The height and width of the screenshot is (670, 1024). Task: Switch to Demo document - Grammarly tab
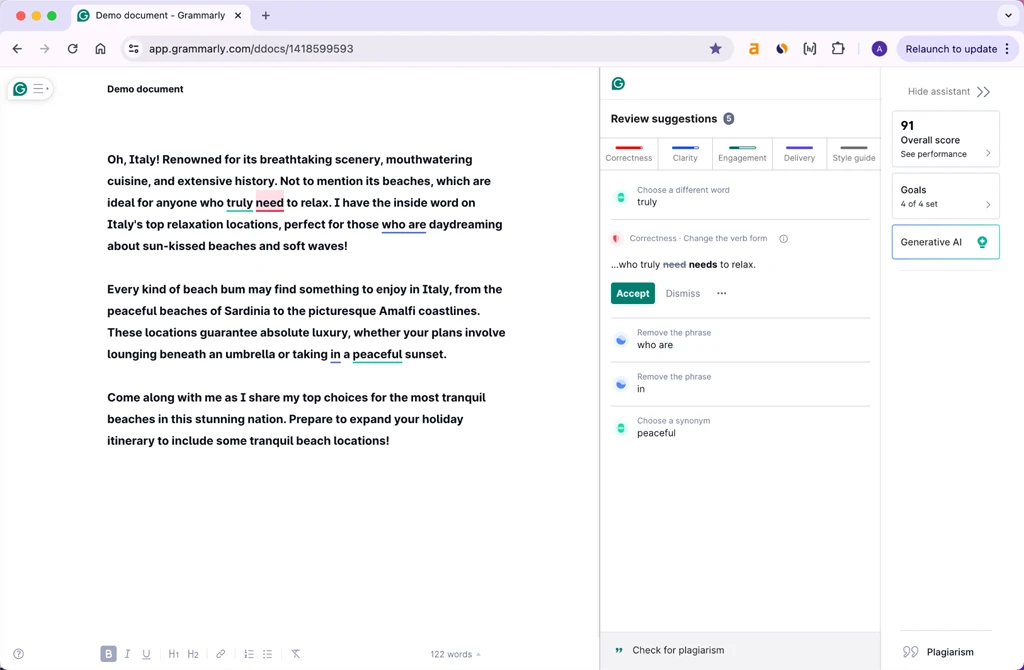click(160, 16)
